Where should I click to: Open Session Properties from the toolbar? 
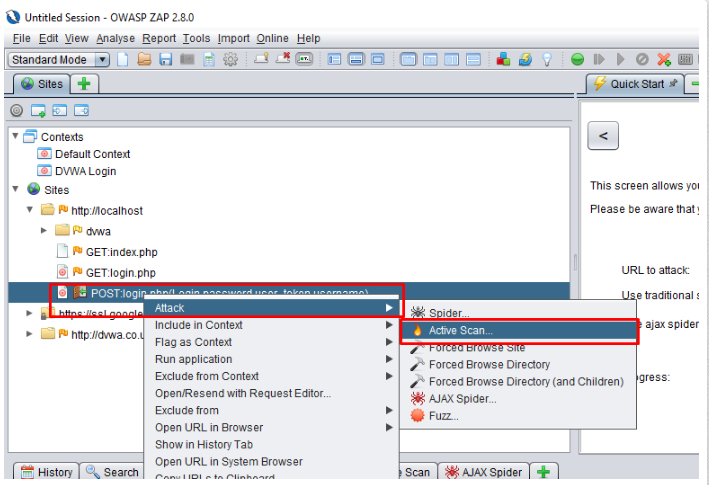(209, 59)
